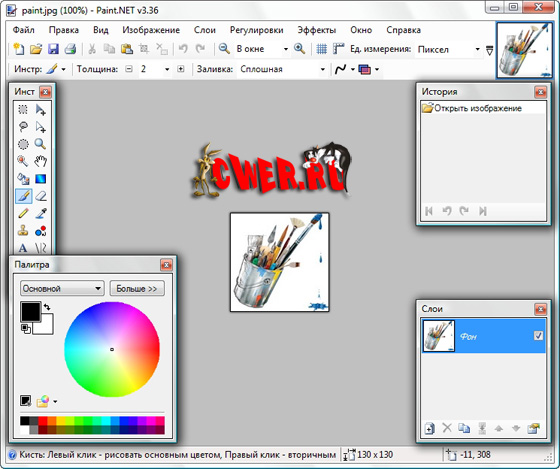The height and width of the screenshot is (469, 560).
Task: Pick the Color Picker eyedropper tool
Action: tap(41, 213)
